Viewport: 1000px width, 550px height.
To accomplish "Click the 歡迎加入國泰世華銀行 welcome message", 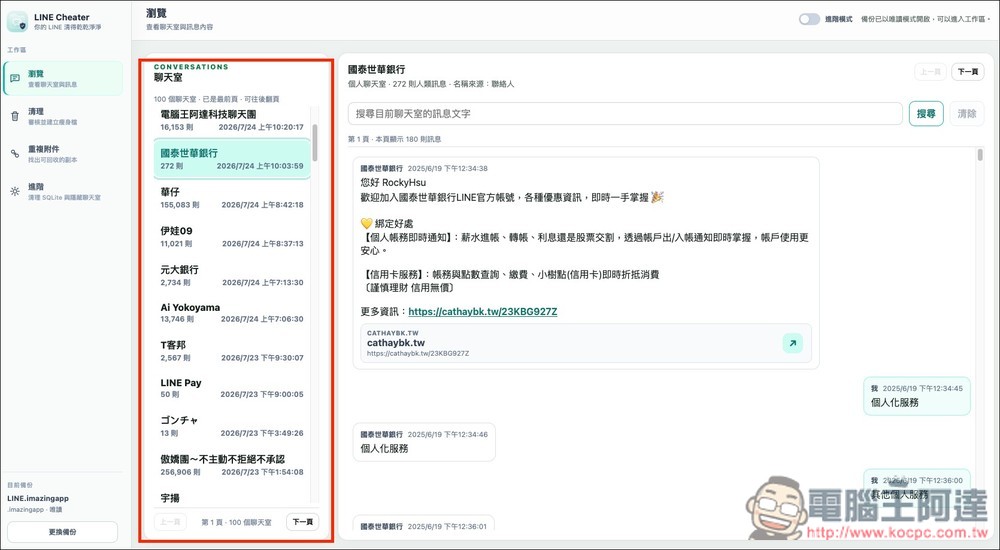I will (x=586, y=263).
